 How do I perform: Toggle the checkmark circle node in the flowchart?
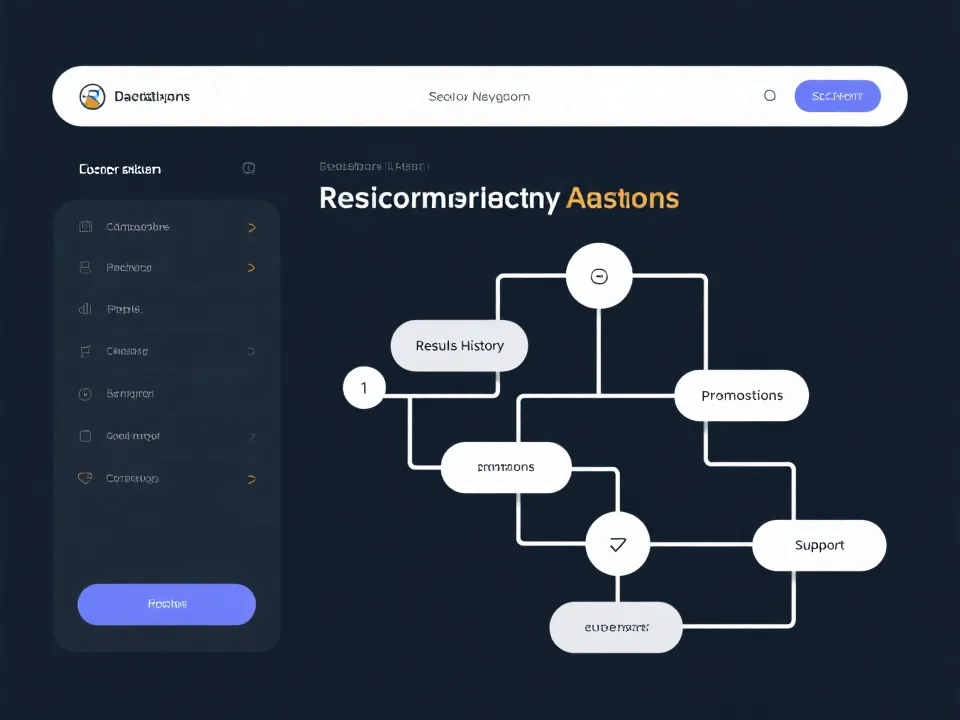click(617, 545)
